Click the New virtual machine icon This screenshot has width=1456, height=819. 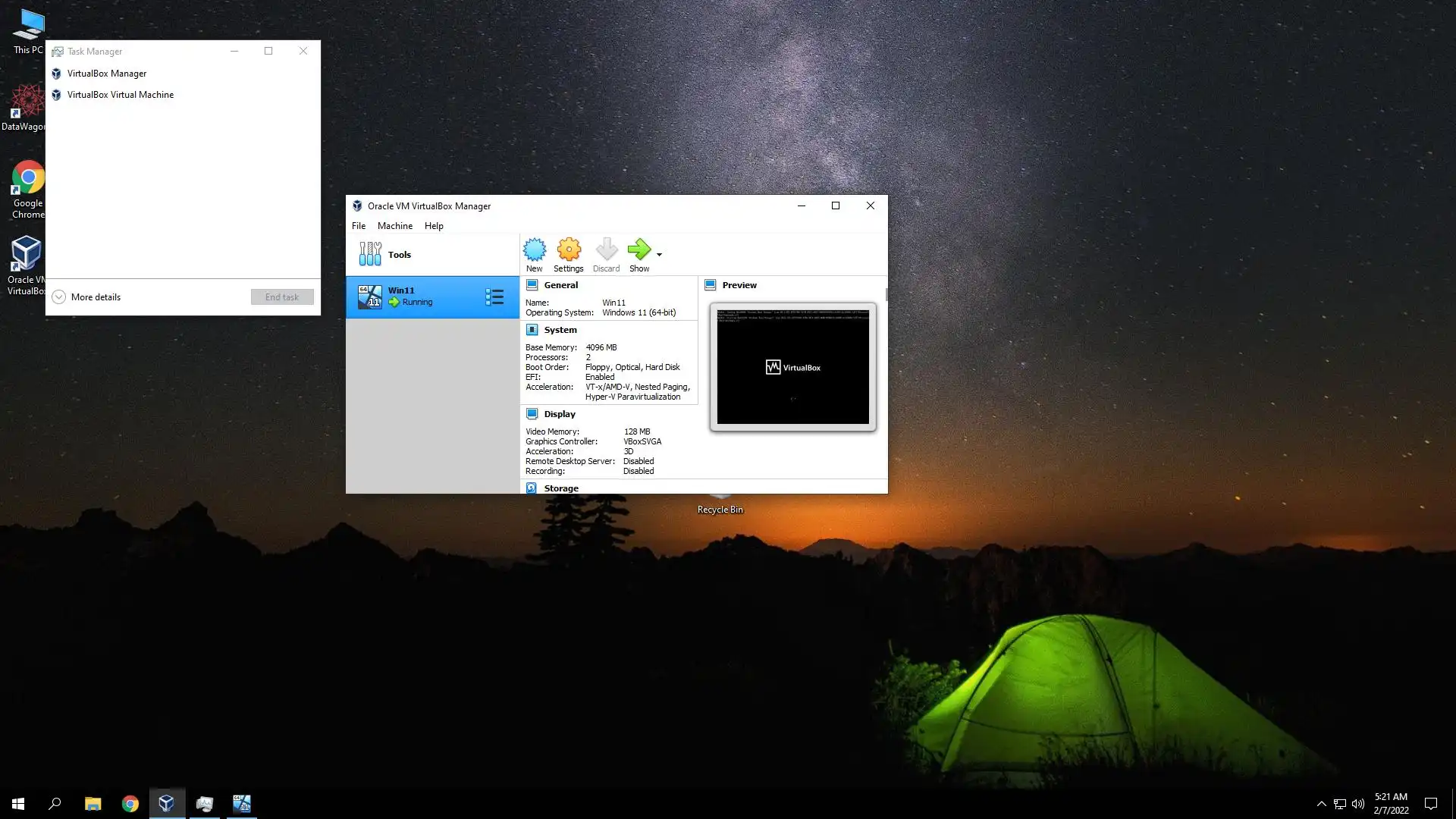coord(535,250)
